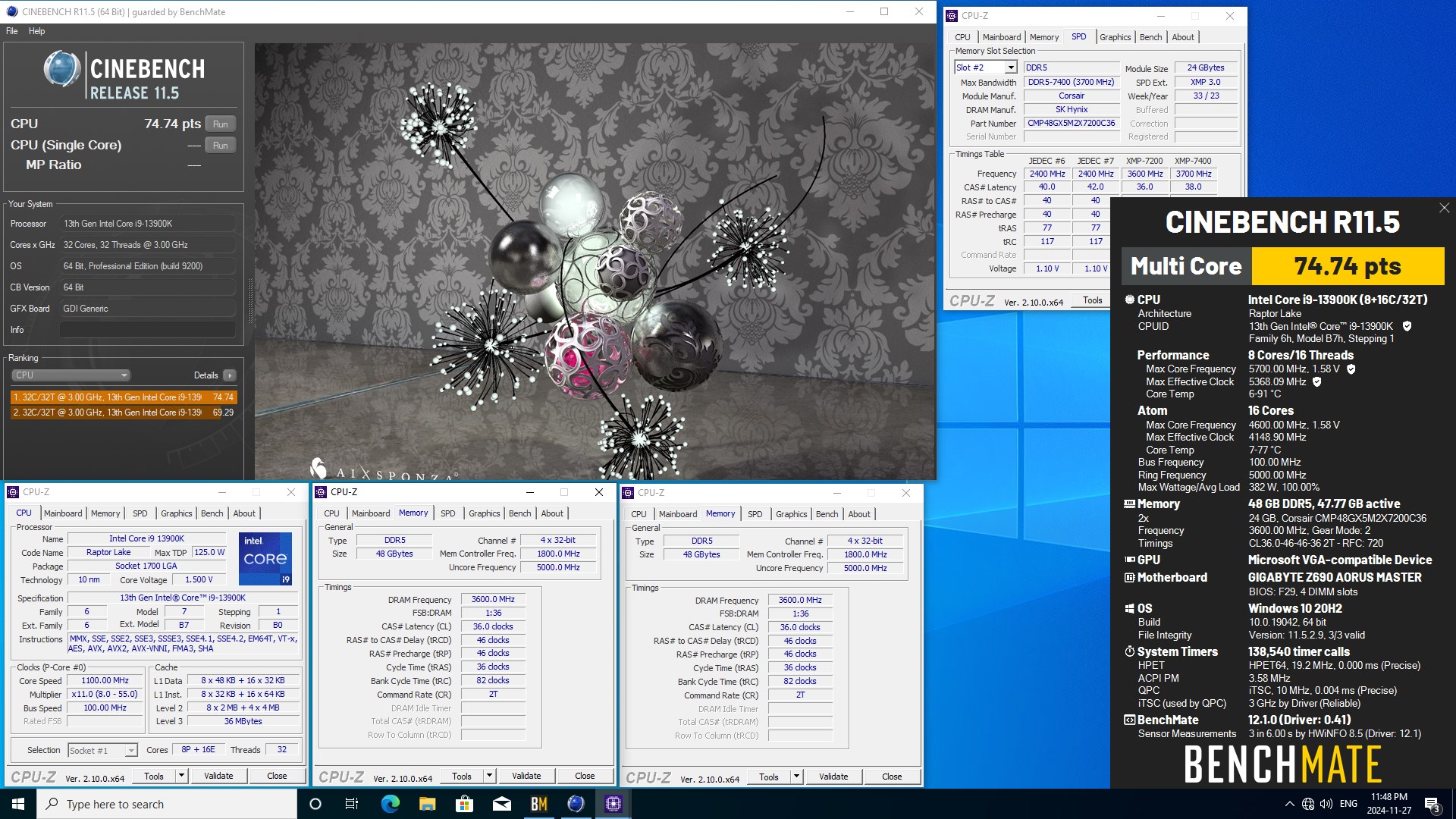
Task: Click Close in the right Memory window
Action: [x=892, y=777]
